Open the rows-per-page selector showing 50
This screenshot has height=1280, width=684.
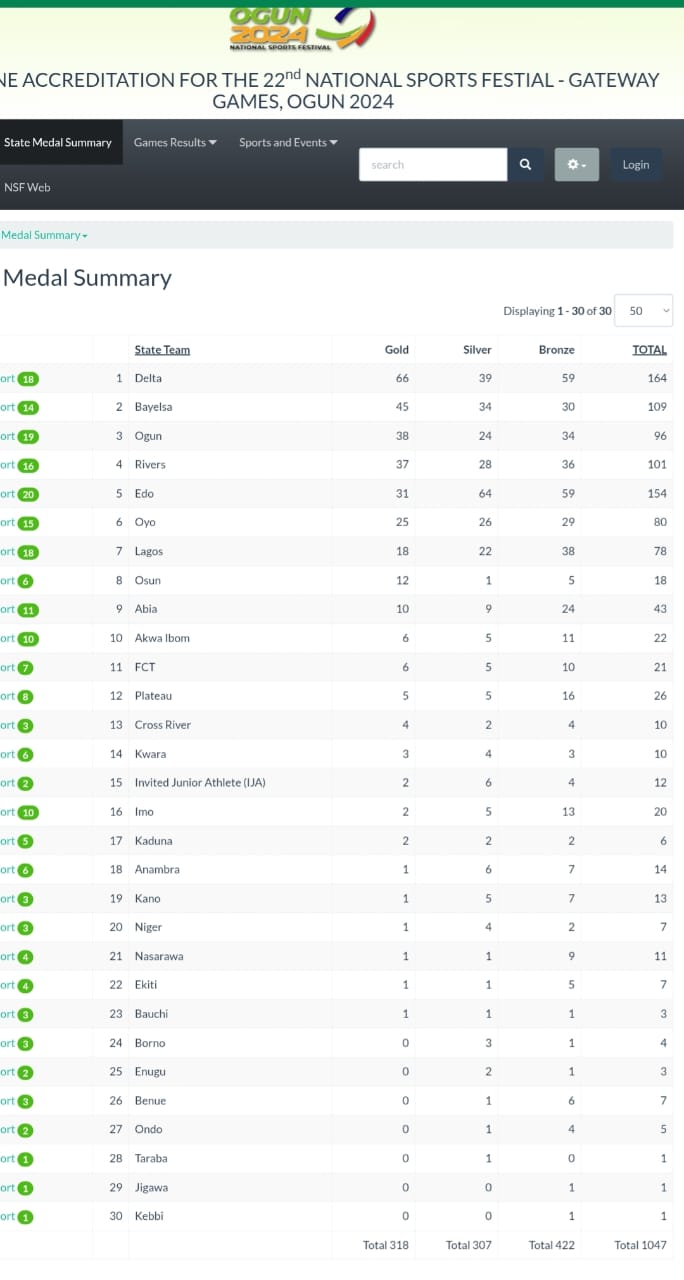[x=643, y=311]
